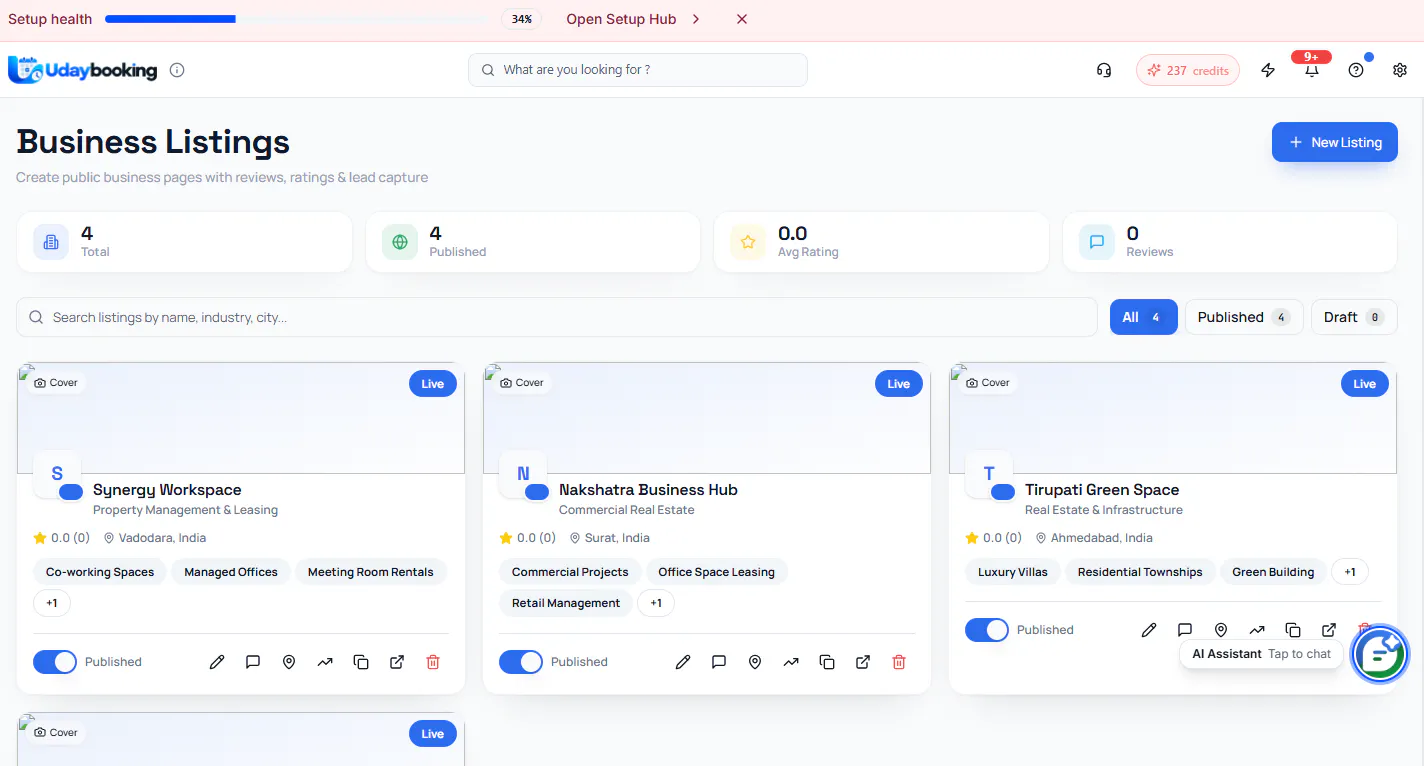Duplicate the Synergy Workspace listing
The height and width of the screenshot is (766, 1424).
pos(361,662)
